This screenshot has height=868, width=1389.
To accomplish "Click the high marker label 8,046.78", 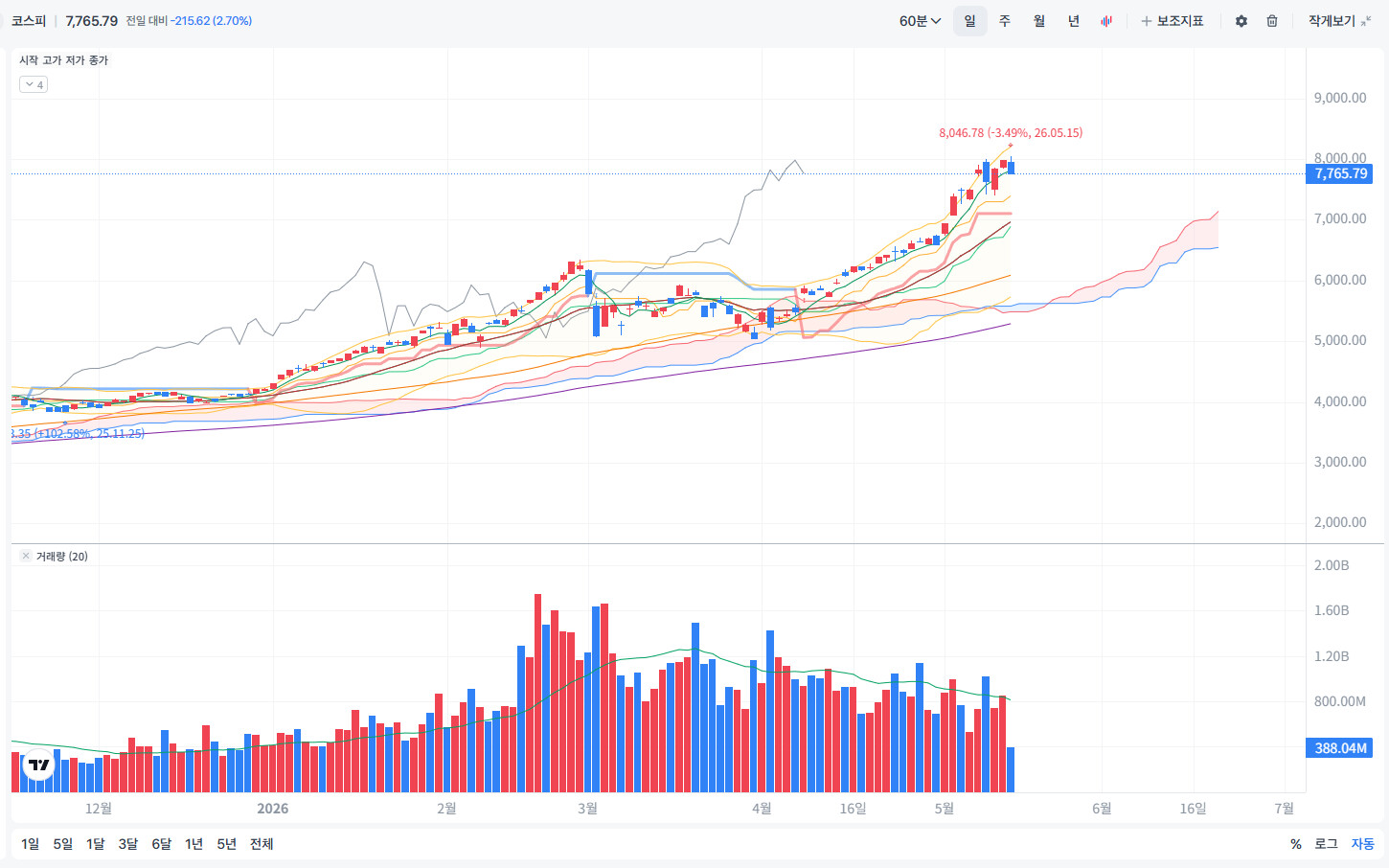I will click(1011, 133).
